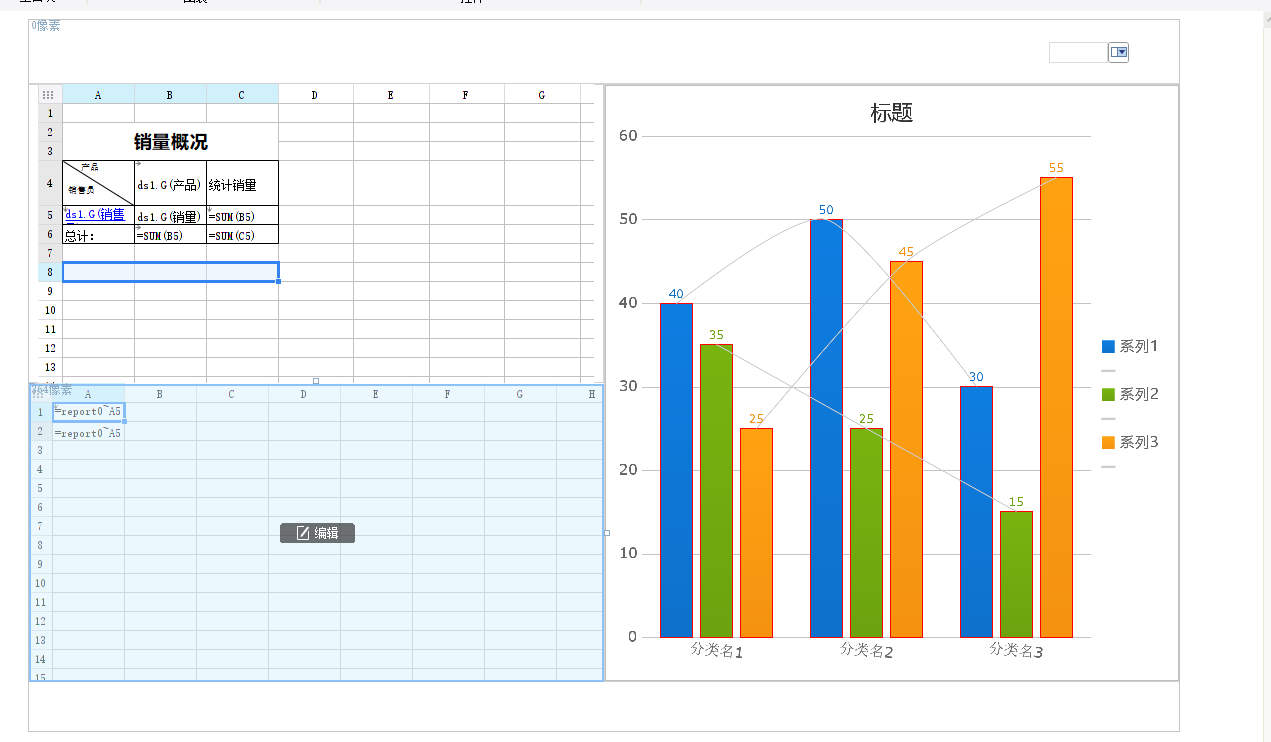This screenshot has width=1271, height=742.
Task: Select column E header in lower report
Action: [376, 394]
